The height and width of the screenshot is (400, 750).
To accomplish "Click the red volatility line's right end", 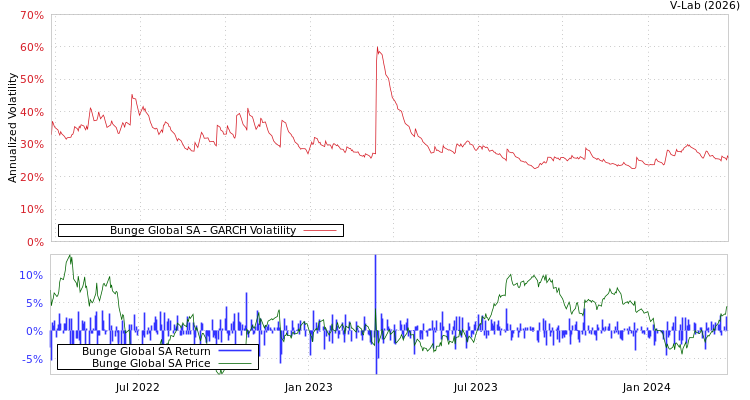I will pos(727,157).
